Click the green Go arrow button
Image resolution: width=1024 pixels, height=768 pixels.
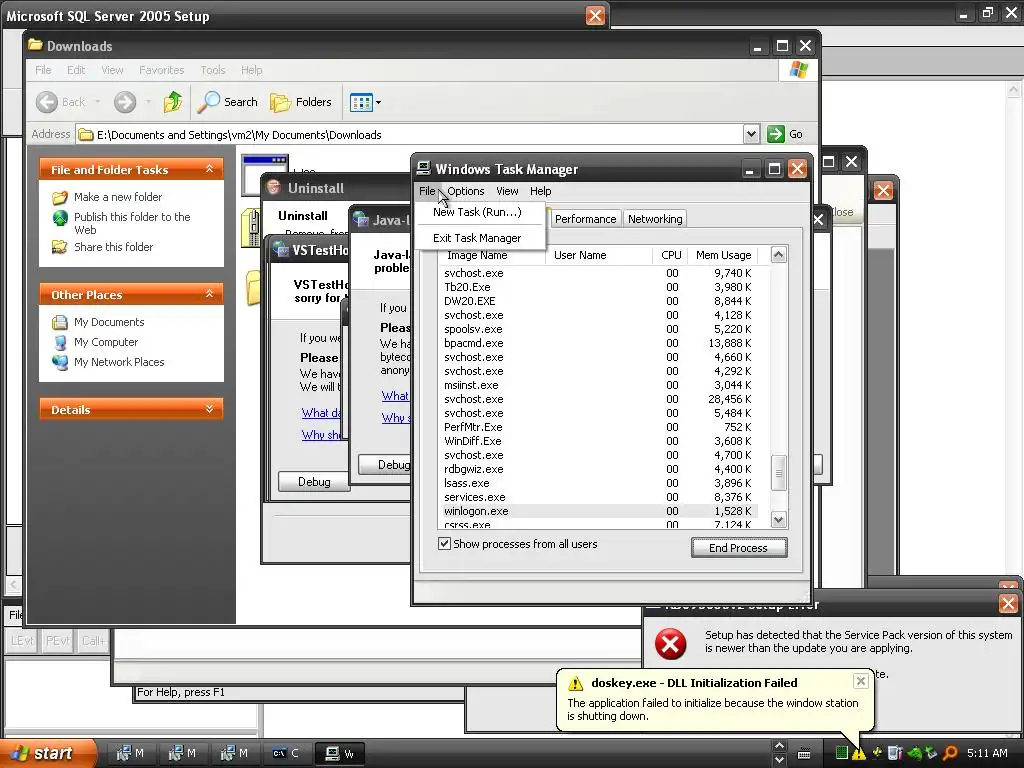tap(775, 134)
